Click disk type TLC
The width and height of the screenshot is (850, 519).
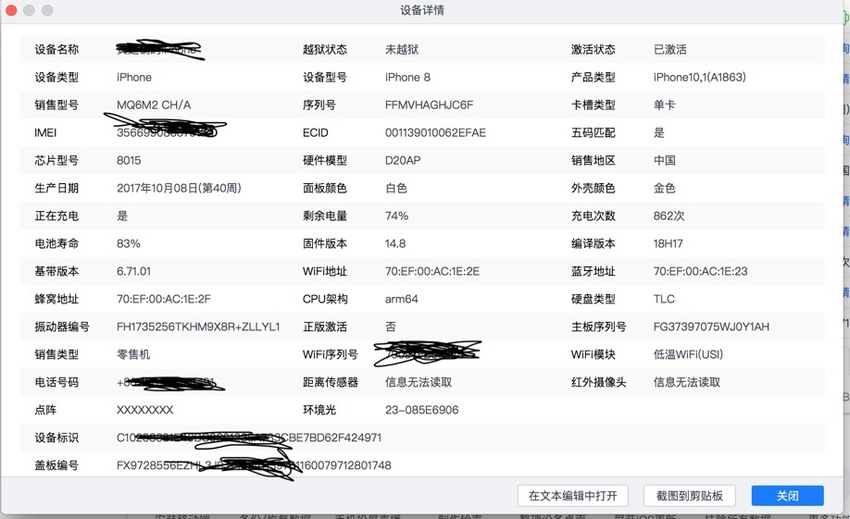(664, 298)
